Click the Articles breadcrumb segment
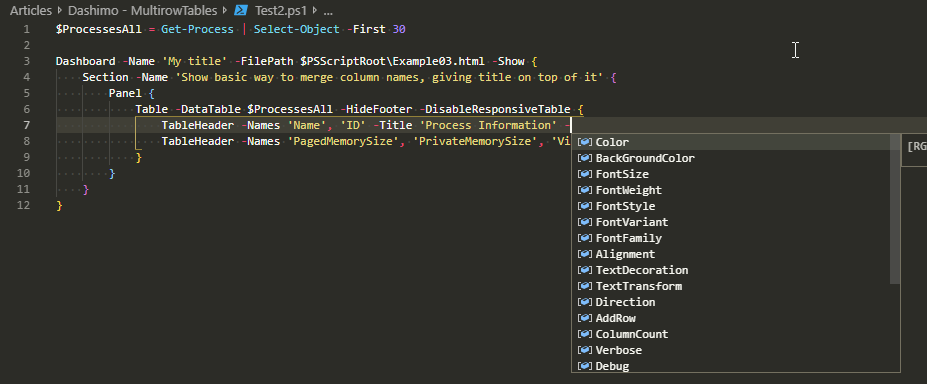The height and width of the screenshot is (384, 927). (31, 10)
